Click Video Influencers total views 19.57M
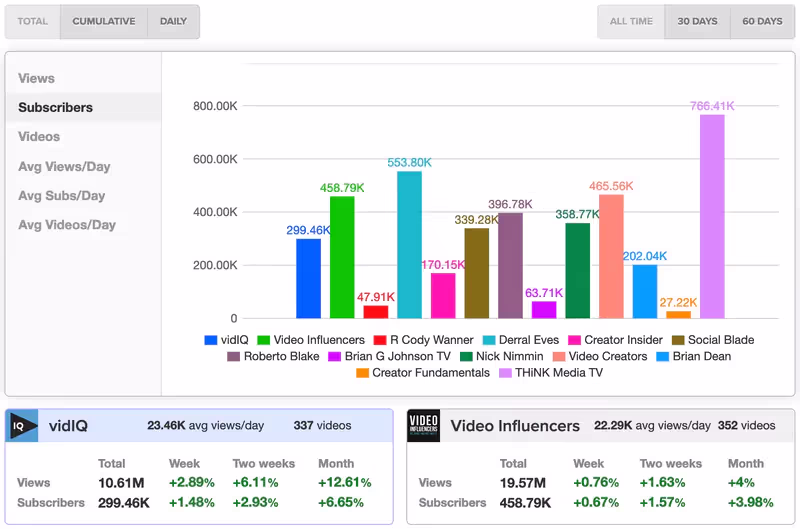The height and width of the screenshot is (529, 800). point(523,483)
